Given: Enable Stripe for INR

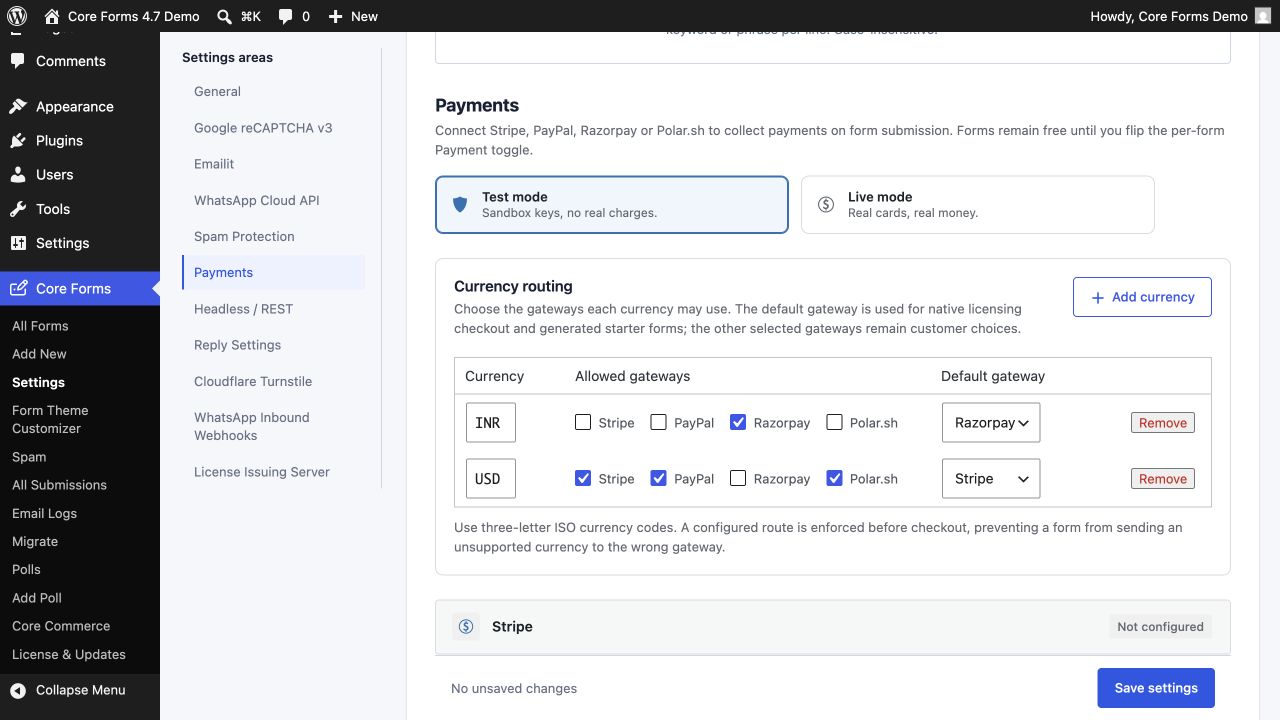Looking at the screenshot, I should click(583, 422).
